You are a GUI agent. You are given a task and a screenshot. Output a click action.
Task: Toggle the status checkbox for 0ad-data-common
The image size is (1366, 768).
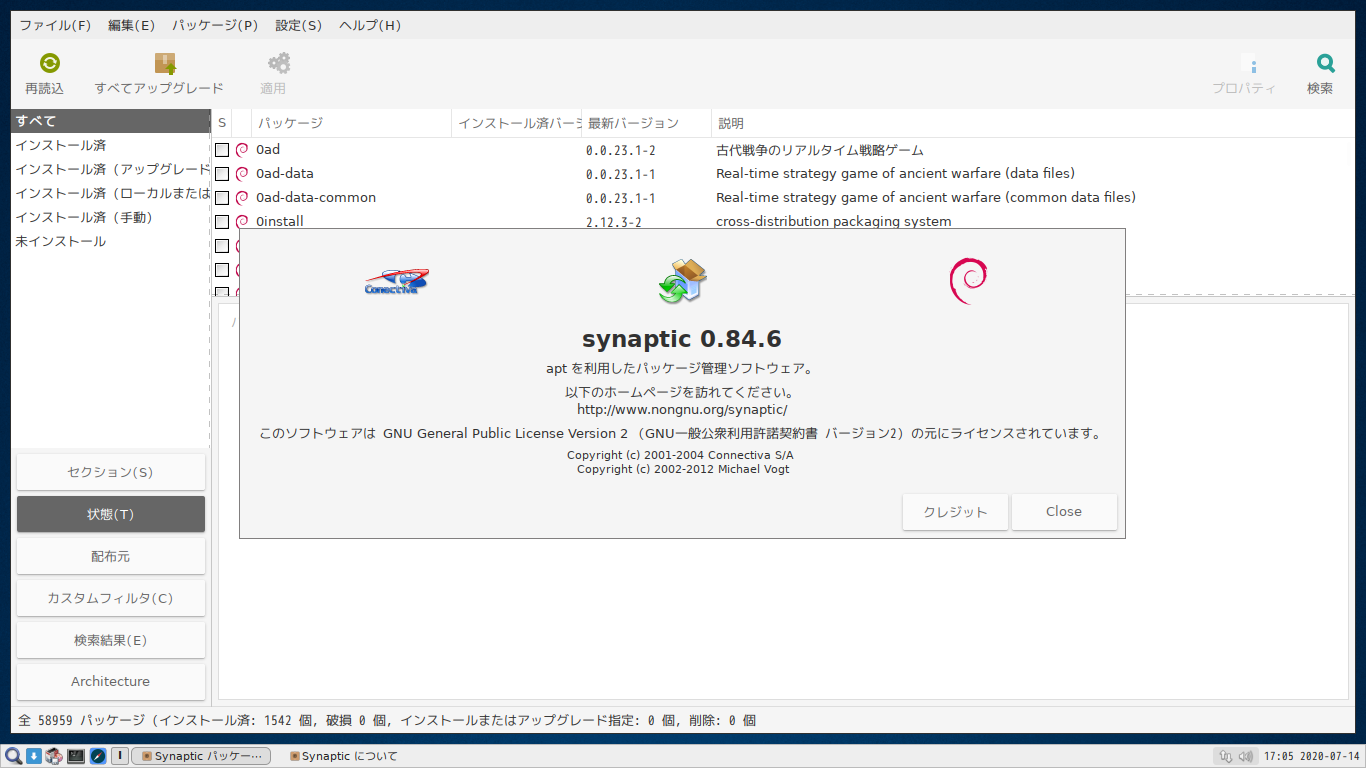(222, 198)
